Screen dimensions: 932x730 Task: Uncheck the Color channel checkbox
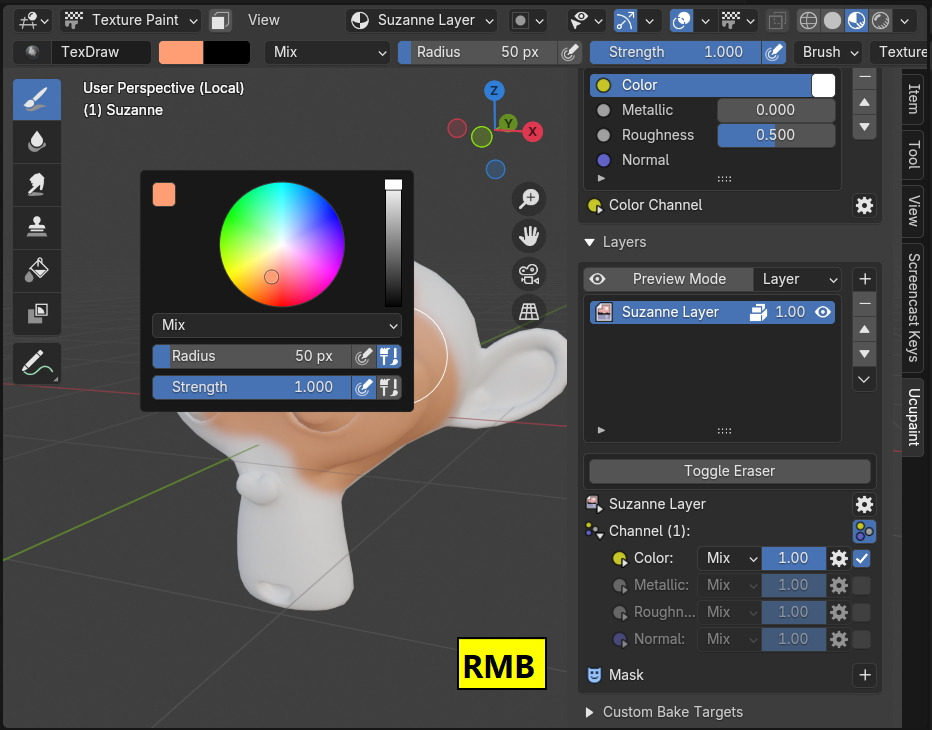coord(861,558)
